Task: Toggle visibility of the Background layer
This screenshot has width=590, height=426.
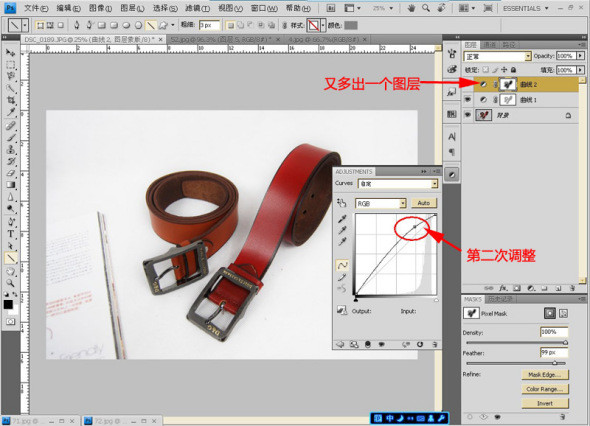Action: 468,115
